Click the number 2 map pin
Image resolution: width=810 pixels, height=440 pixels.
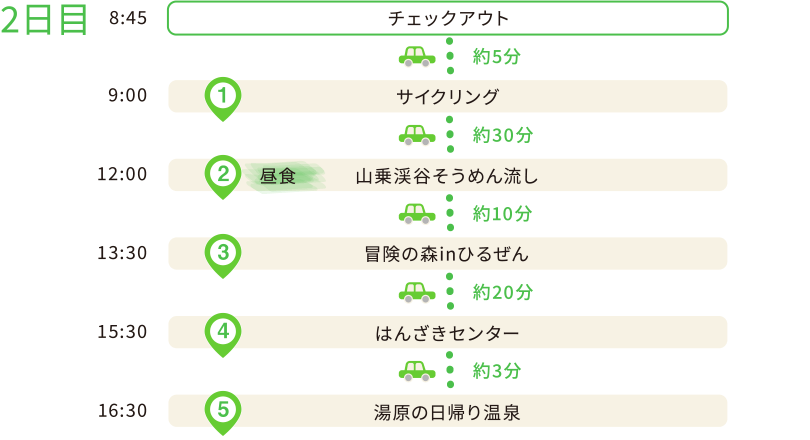click(223, 176)
